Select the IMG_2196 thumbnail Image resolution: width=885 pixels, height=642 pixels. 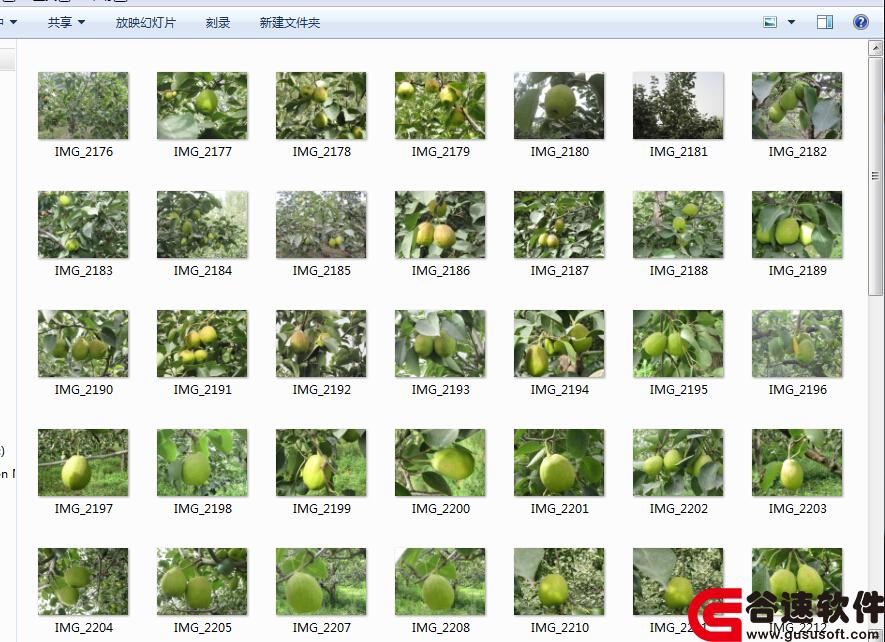click(798, 344)
